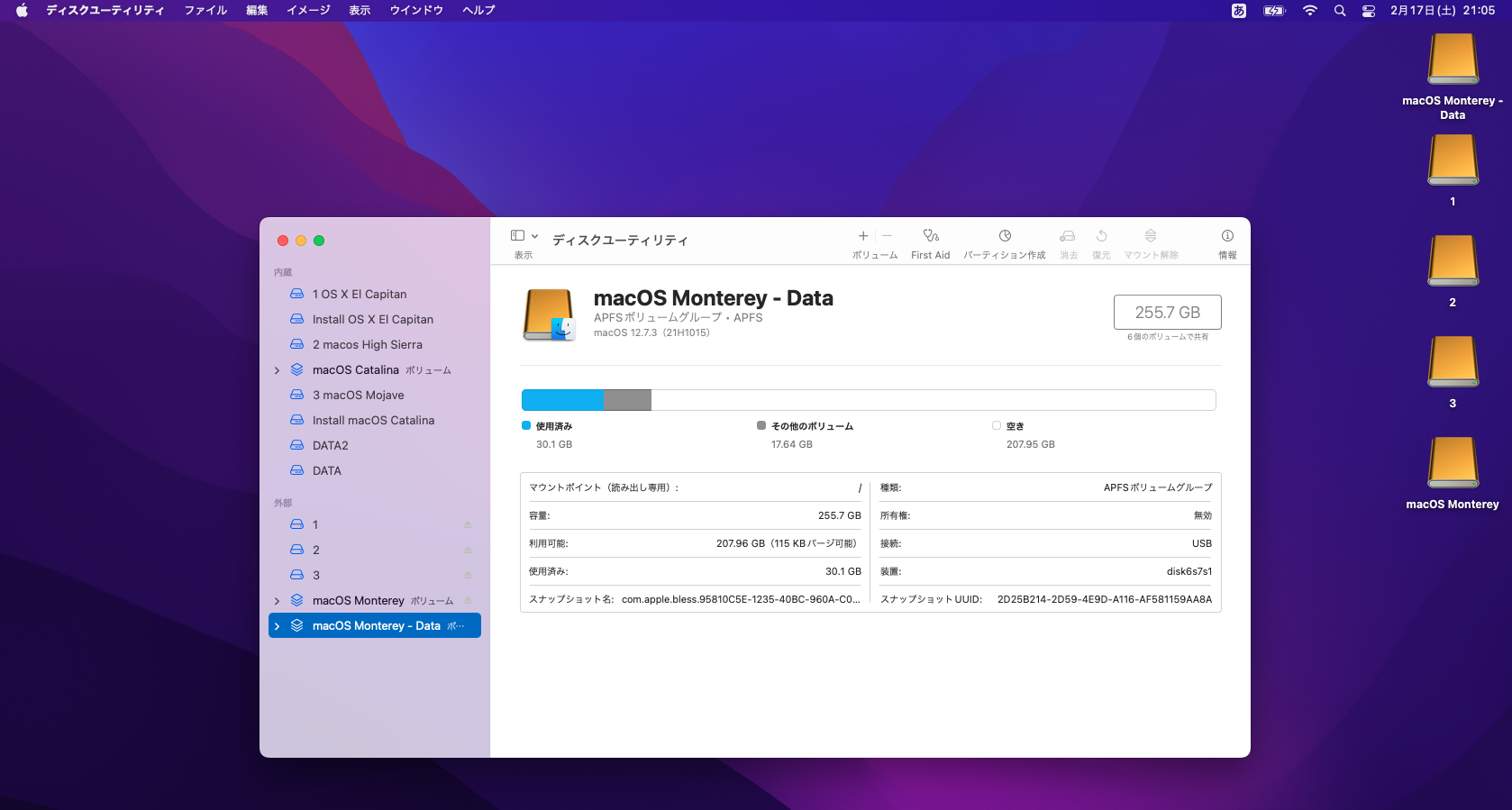Select macOS Catalina volume group
1512x810 pixels.
tap(375, 369)
